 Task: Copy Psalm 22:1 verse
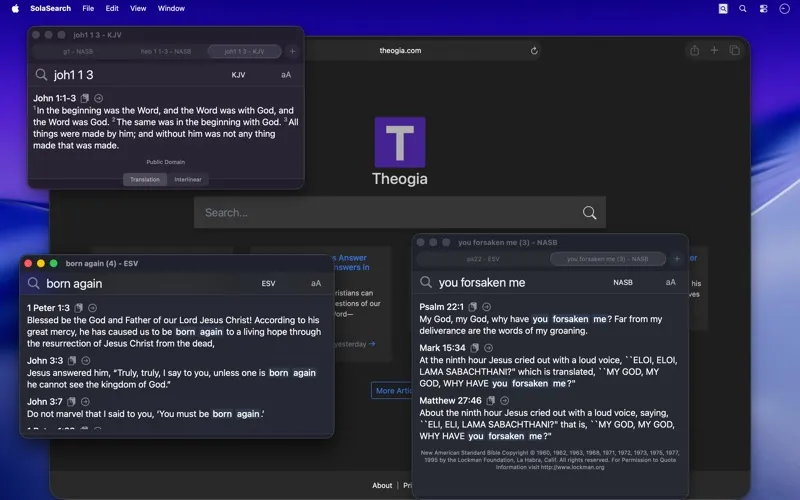click(473, 307)
